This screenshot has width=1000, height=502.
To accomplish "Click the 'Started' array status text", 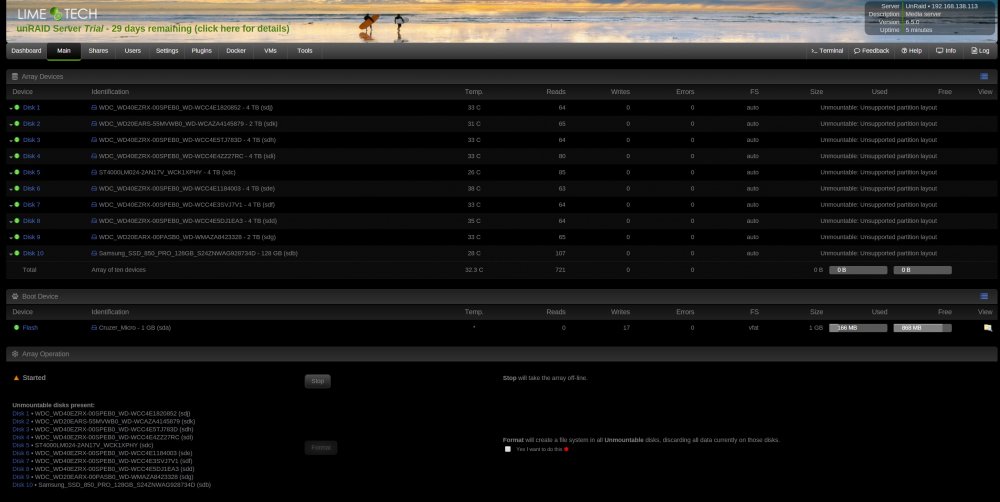I will click(x=34, y=378).
